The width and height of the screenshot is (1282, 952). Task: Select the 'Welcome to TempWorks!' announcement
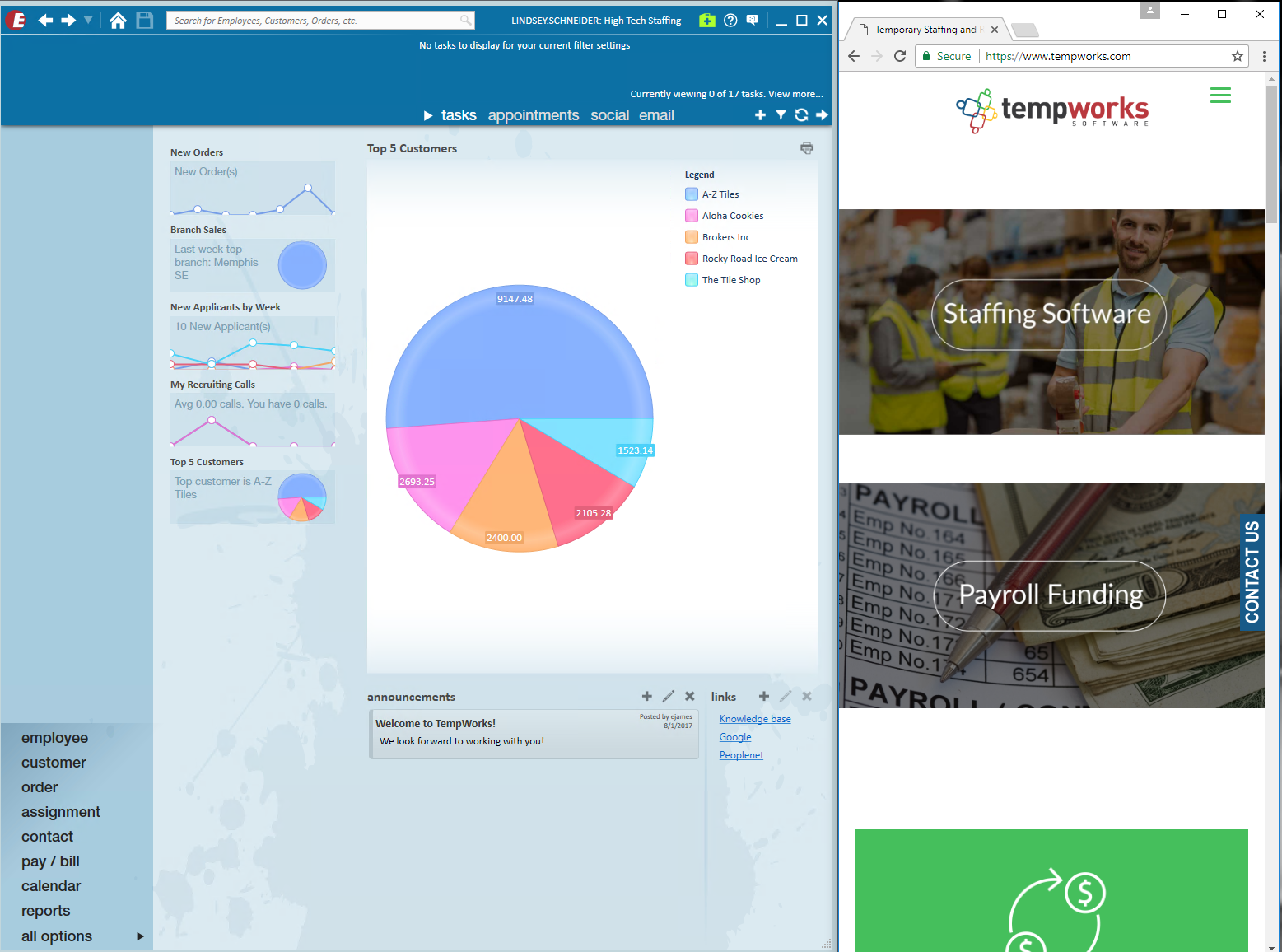534,734
